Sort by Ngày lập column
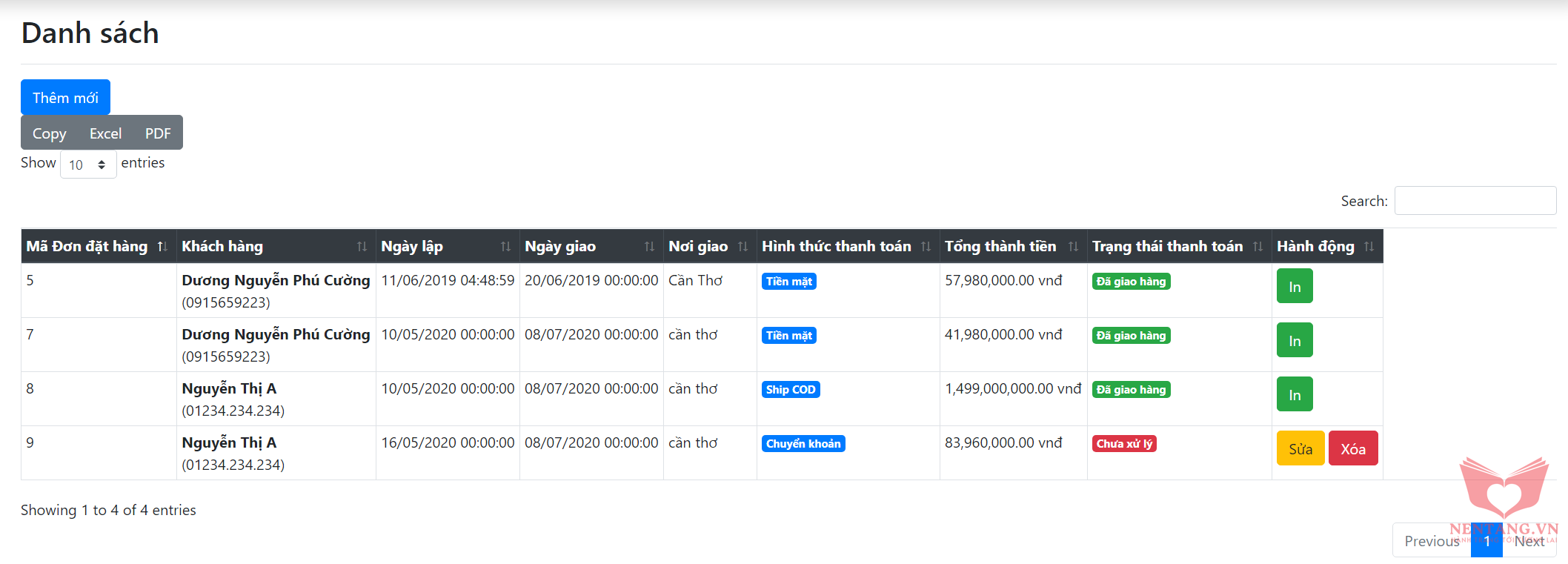This screenshot has height=564, width=1568. [x=446, y=246]
